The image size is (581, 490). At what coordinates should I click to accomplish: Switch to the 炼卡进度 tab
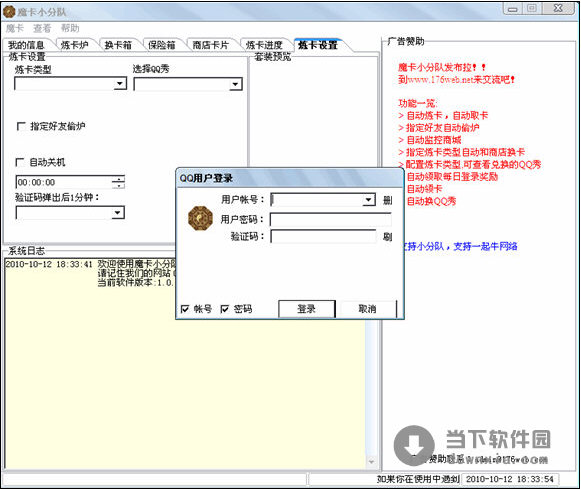pyautogui.click(x=264, y=45)
